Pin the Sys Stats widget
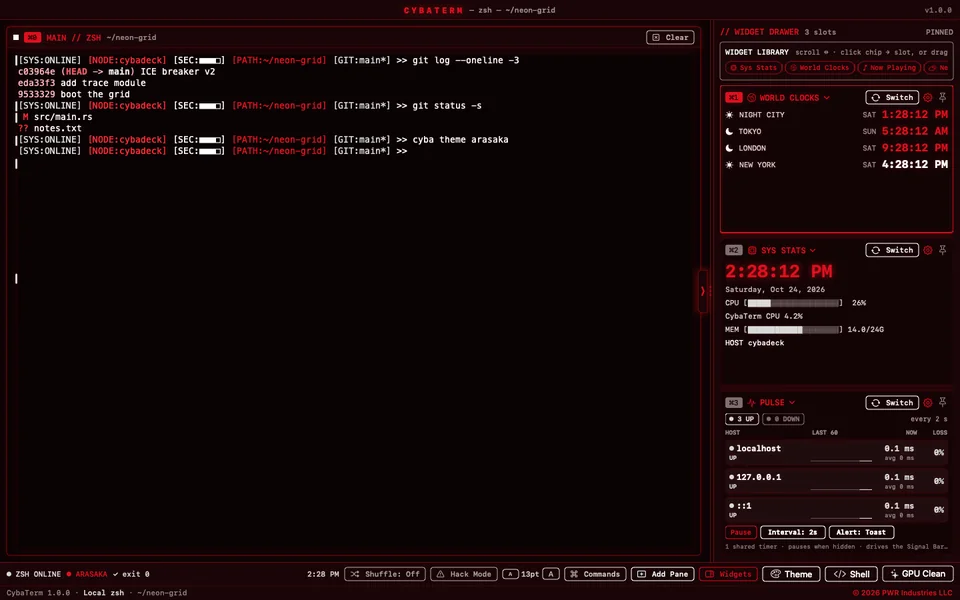The image size is (960, 600). (942, 250)
